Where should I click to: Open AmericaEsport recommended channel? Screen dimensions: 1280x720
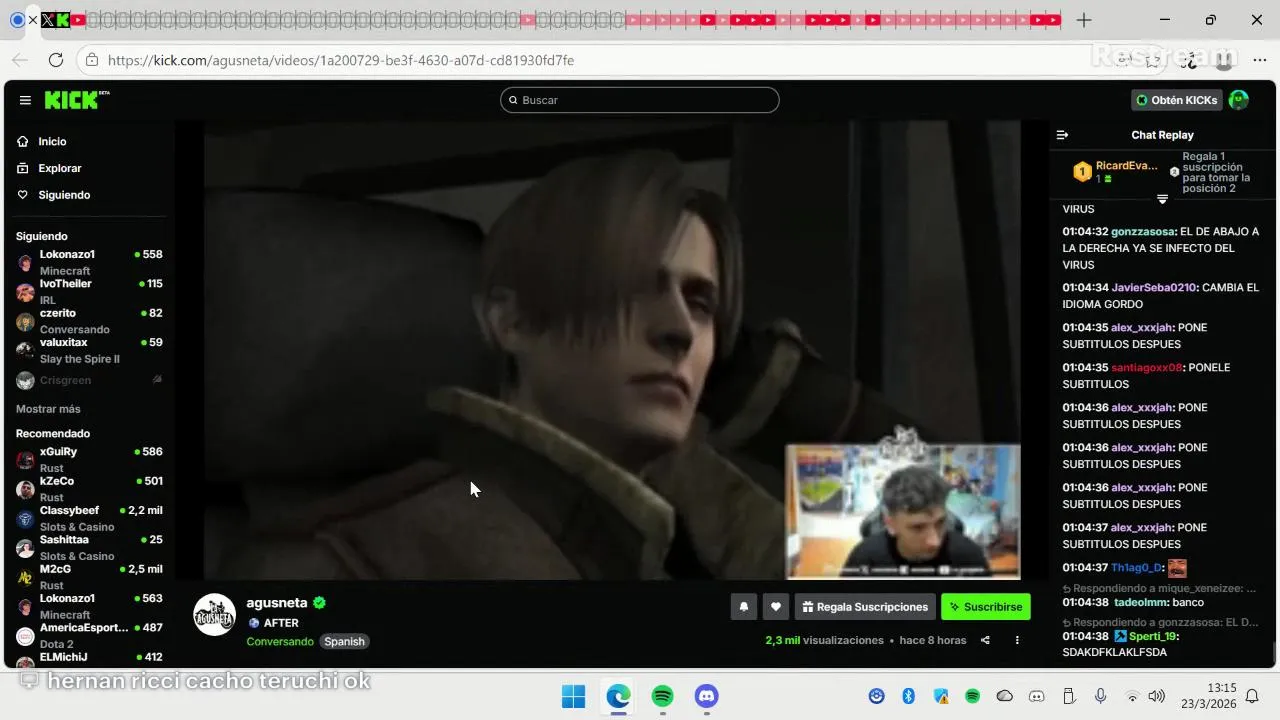click(89, 635)
